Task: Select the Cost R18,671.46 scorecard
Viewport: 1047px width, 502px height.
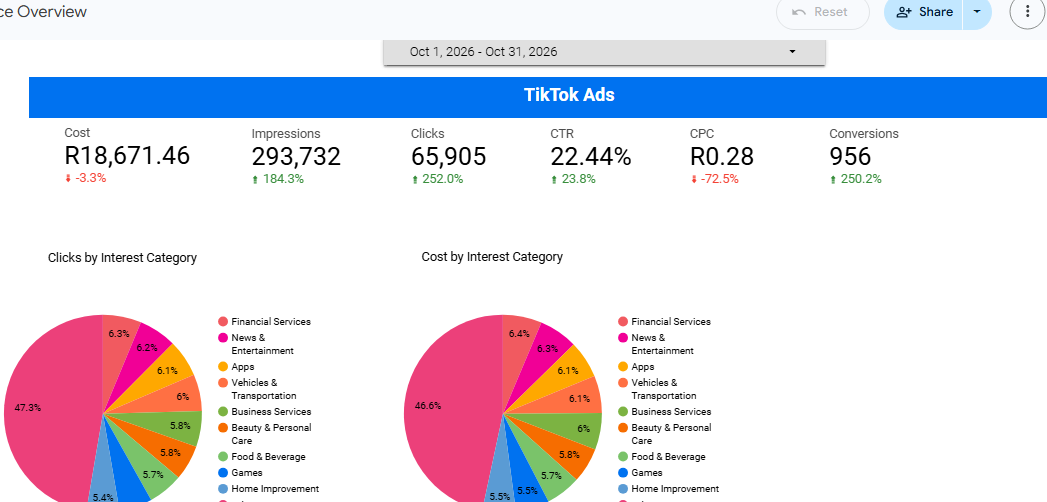Action: (127, 156)
